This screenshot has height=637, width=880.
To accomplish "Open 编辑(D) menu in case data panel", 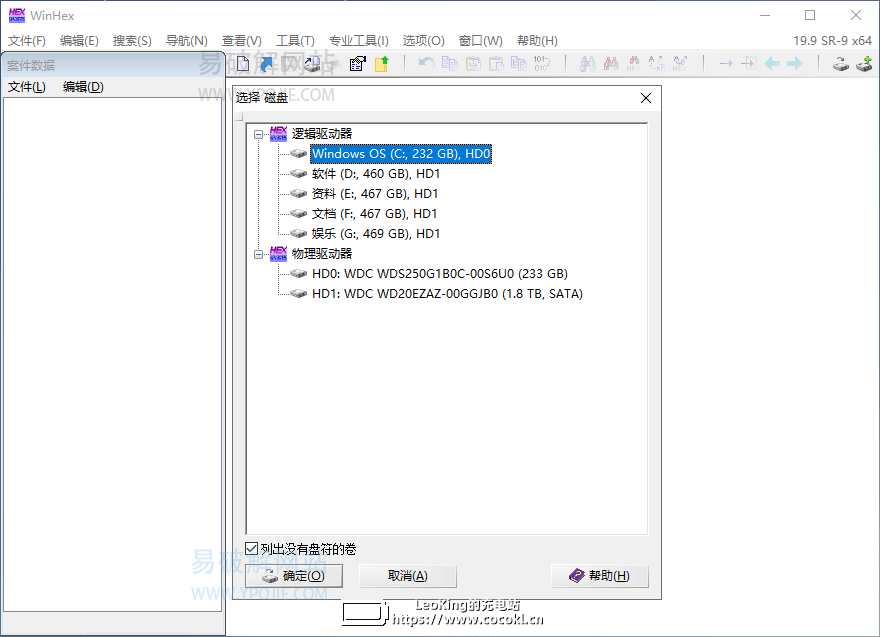I will tap(83, 87).
